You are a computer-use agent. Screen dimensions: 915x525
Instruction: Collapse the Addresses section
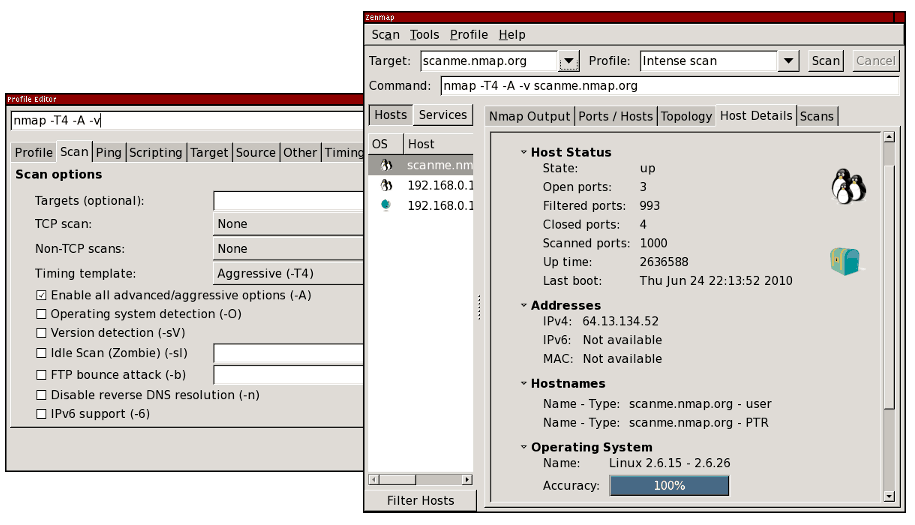pos(523,305)
